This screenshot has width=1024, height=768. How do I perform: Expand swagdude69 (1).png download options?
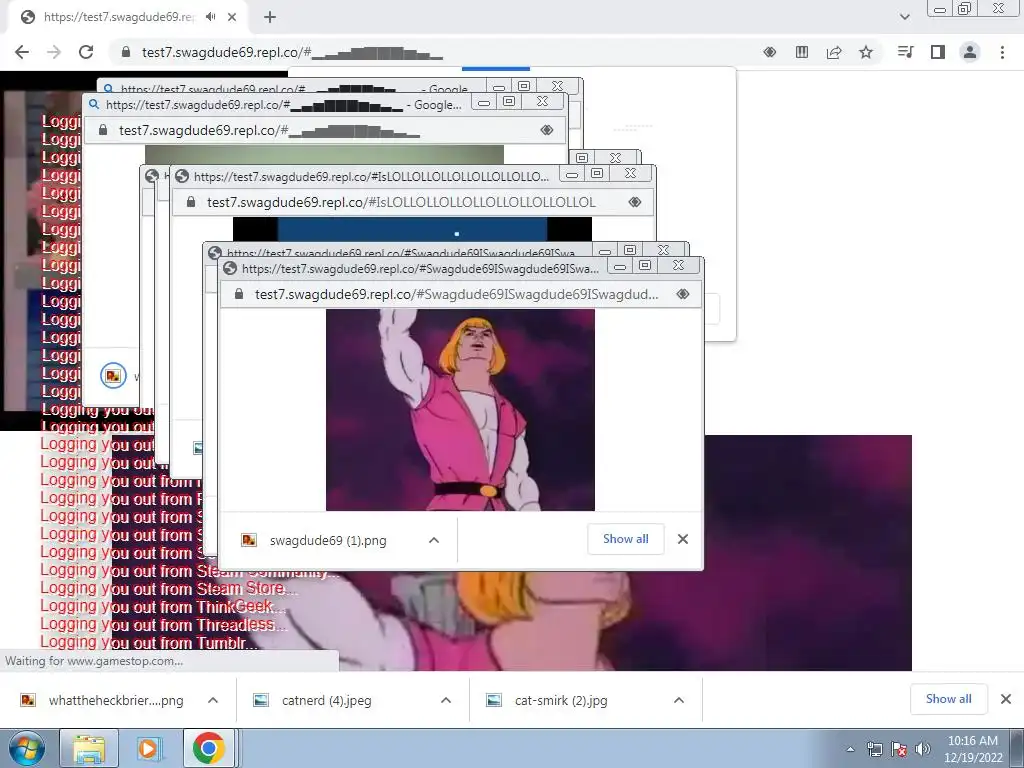[434, 540]
